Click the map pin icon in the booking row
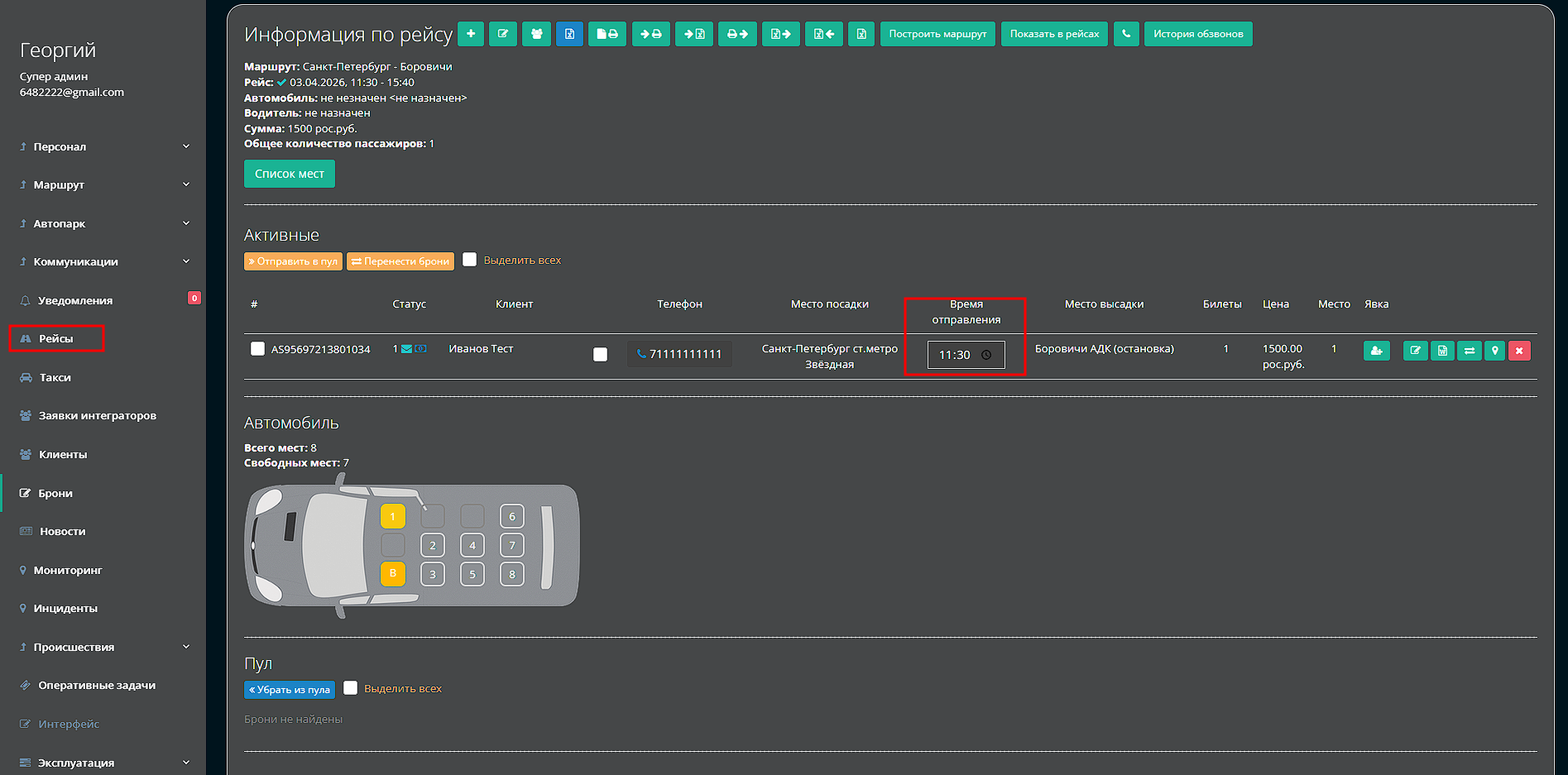 (x=1494, y=351)
